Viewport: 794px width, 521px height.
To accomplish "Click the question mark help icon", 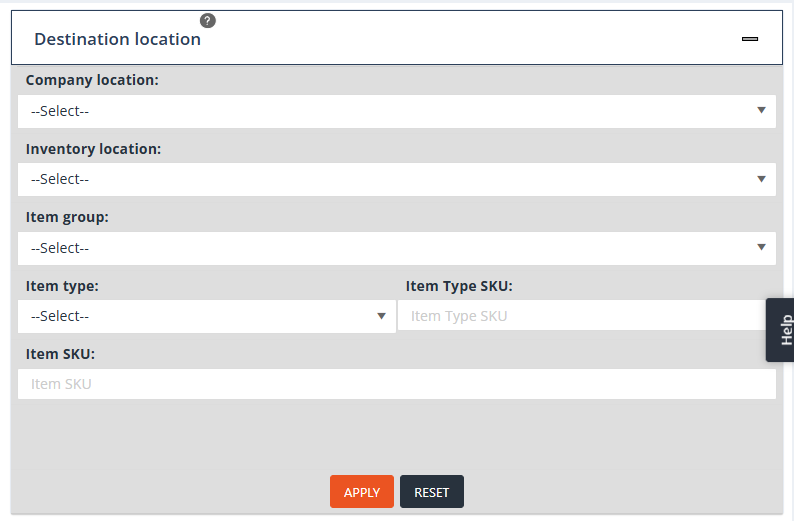I will (208, 20).
